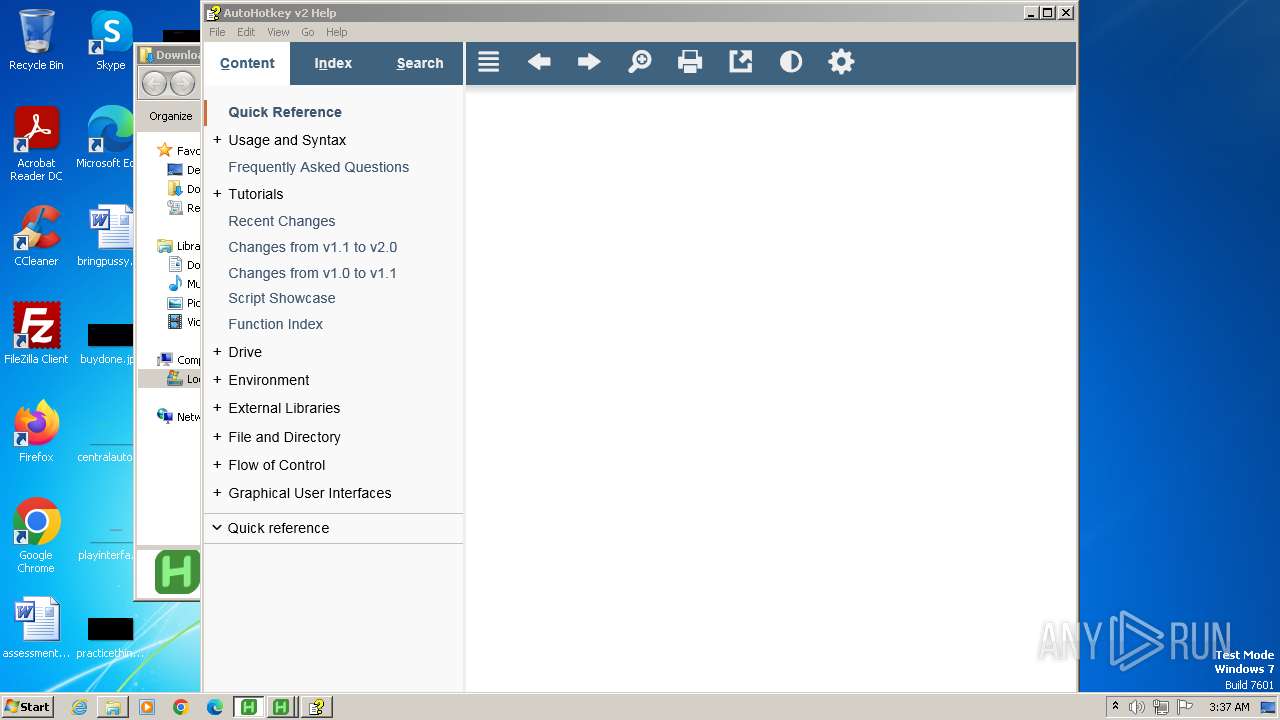Open the CCleaner desktop shortcut
1280x720 pixels.
(36, 236)
